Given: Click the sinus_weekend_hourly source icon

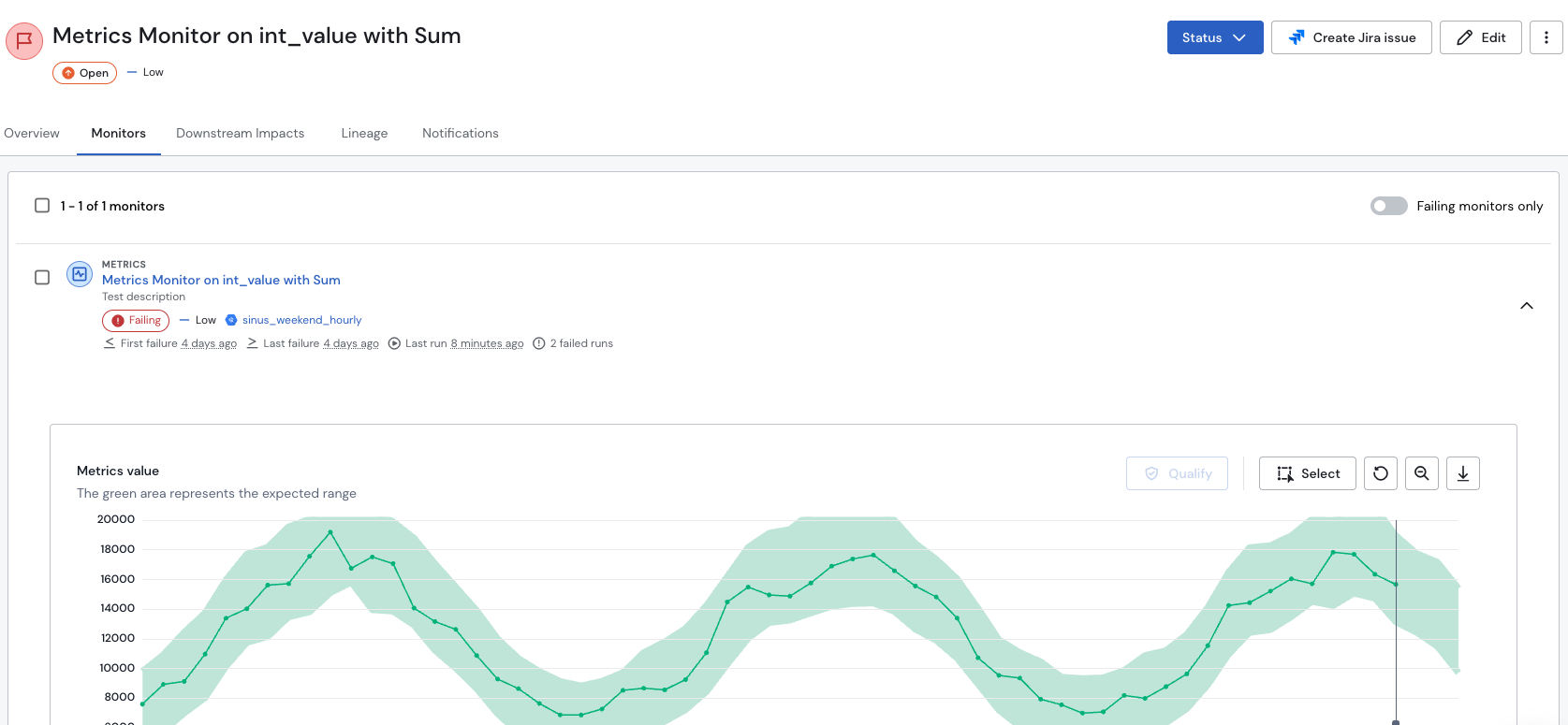Looking at the screenshot, I should pos(231,320).
